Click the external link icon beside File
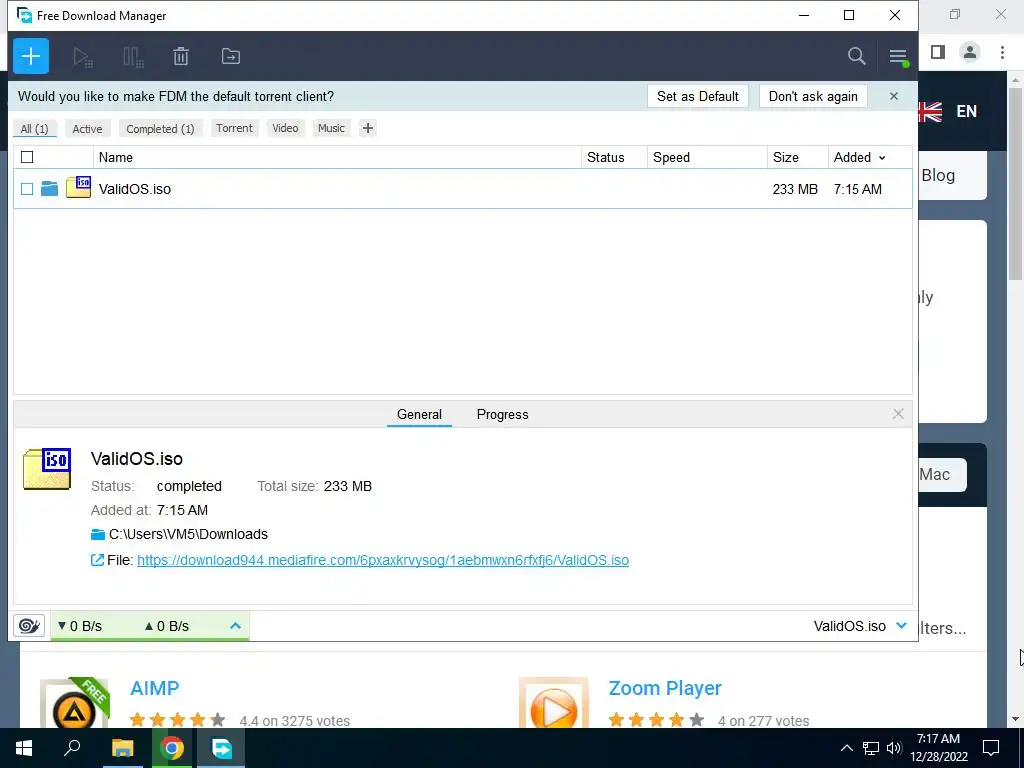This screenshot has height=768, width=1024. pyautogui.click(x=97, y=560)
